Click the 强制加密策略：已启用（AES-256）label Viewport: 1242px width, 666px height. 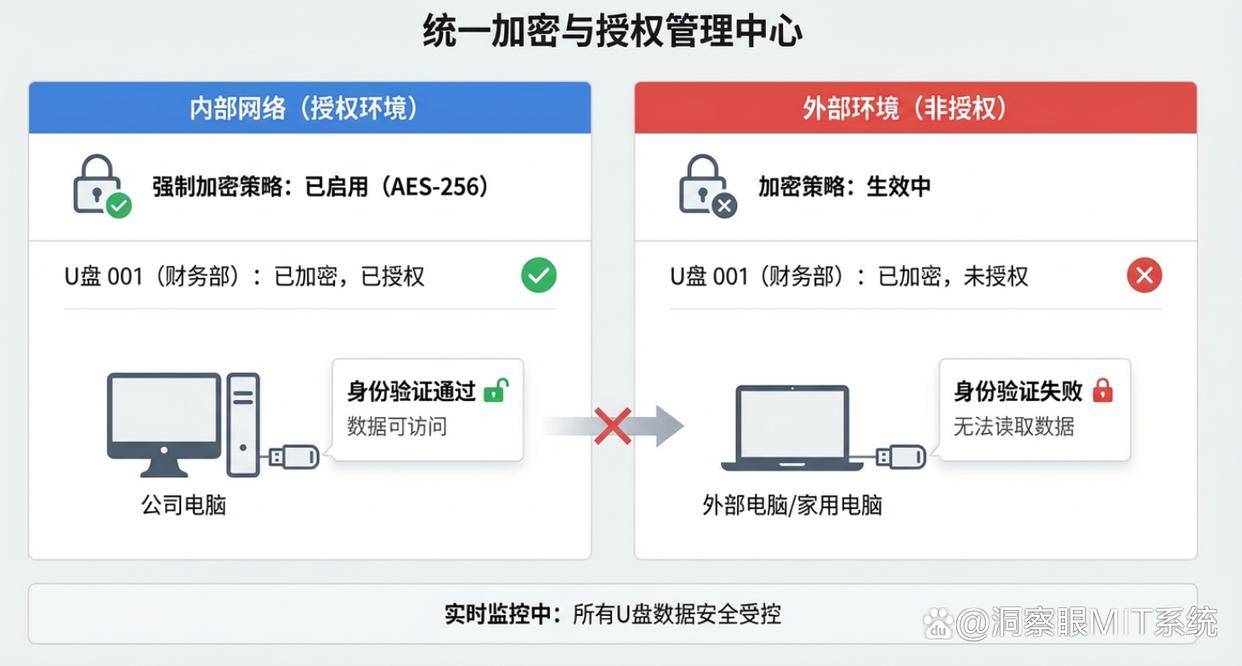pyautogui.click(x=320, y=186)
